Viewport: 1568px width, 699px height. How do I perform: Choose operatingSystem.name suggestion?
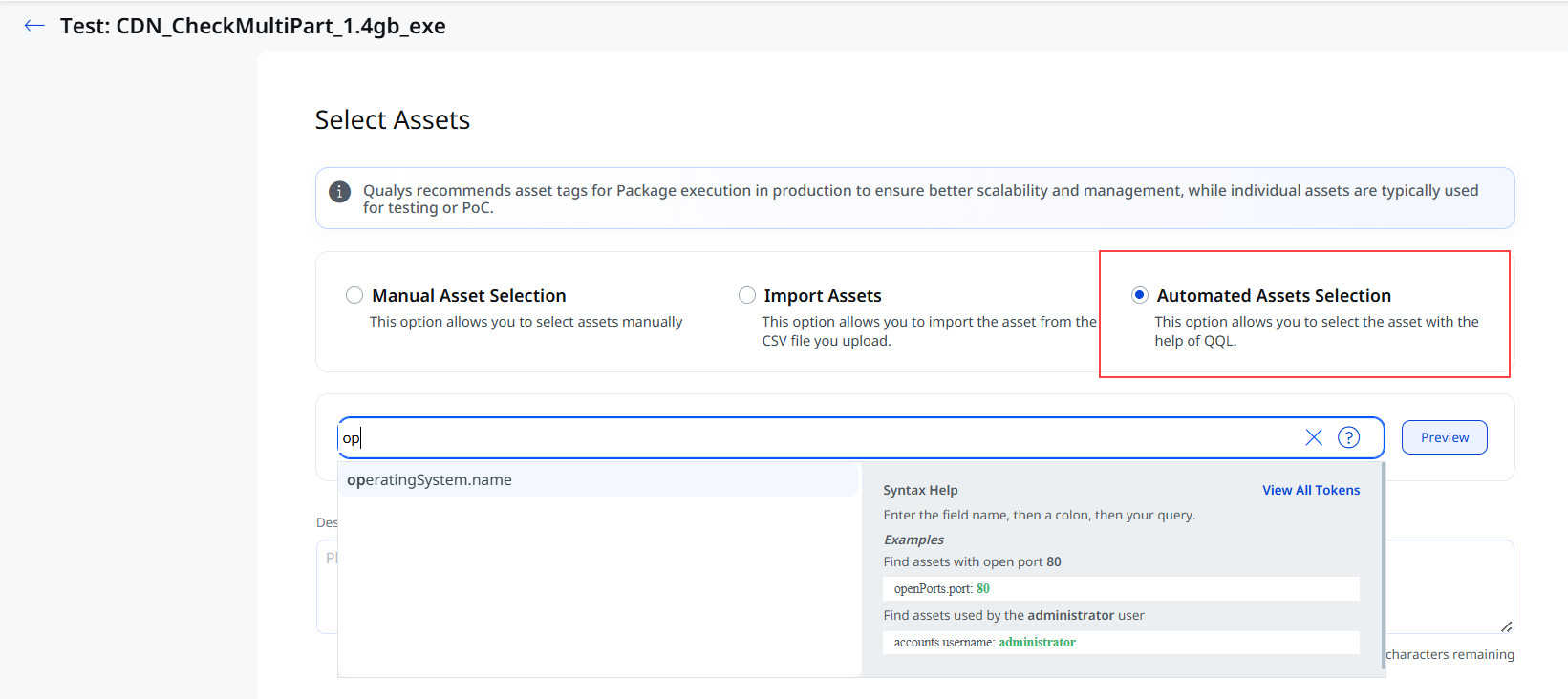click(x=598, y=480)
